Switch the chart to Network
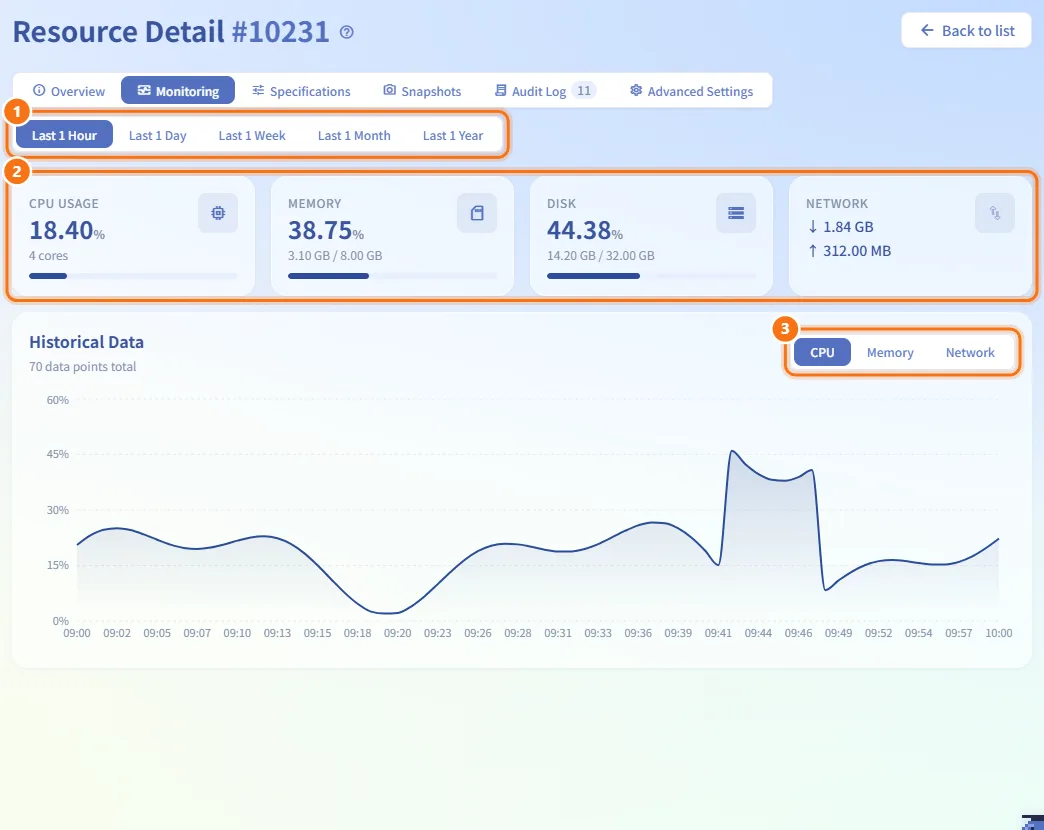 (x=970, y=352)
